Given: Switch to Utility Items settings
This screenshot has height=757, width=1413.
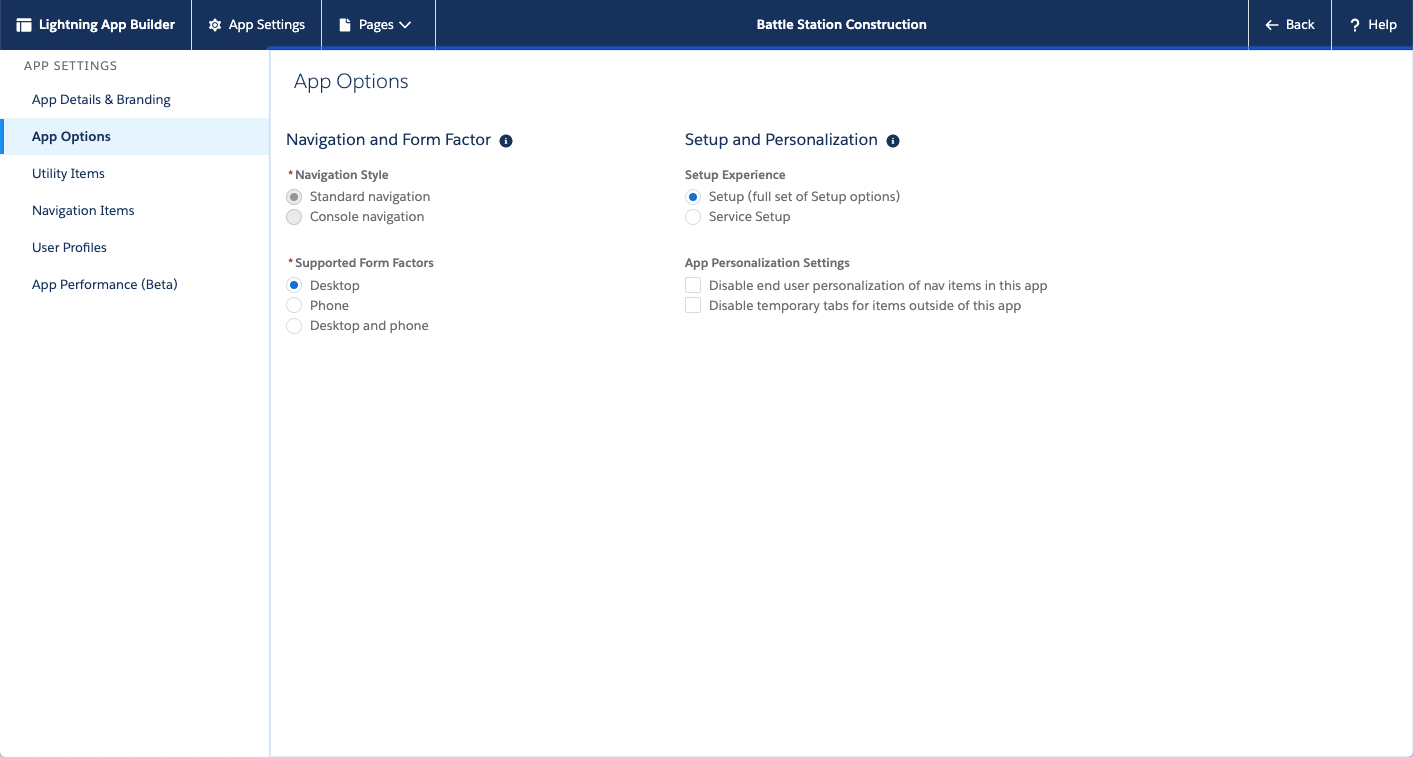Looking at the screenshot, I should (x=68, y=173).
